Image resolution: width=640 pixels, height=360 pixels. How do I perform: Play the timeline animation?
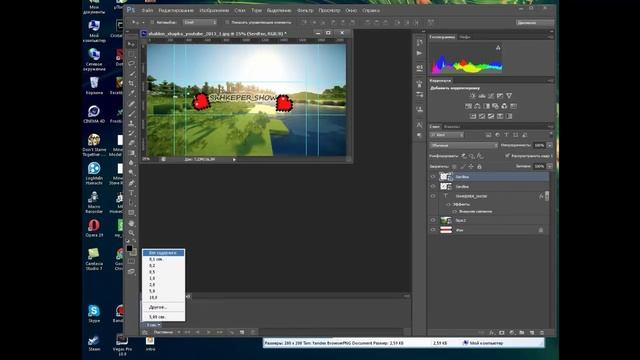209,332
